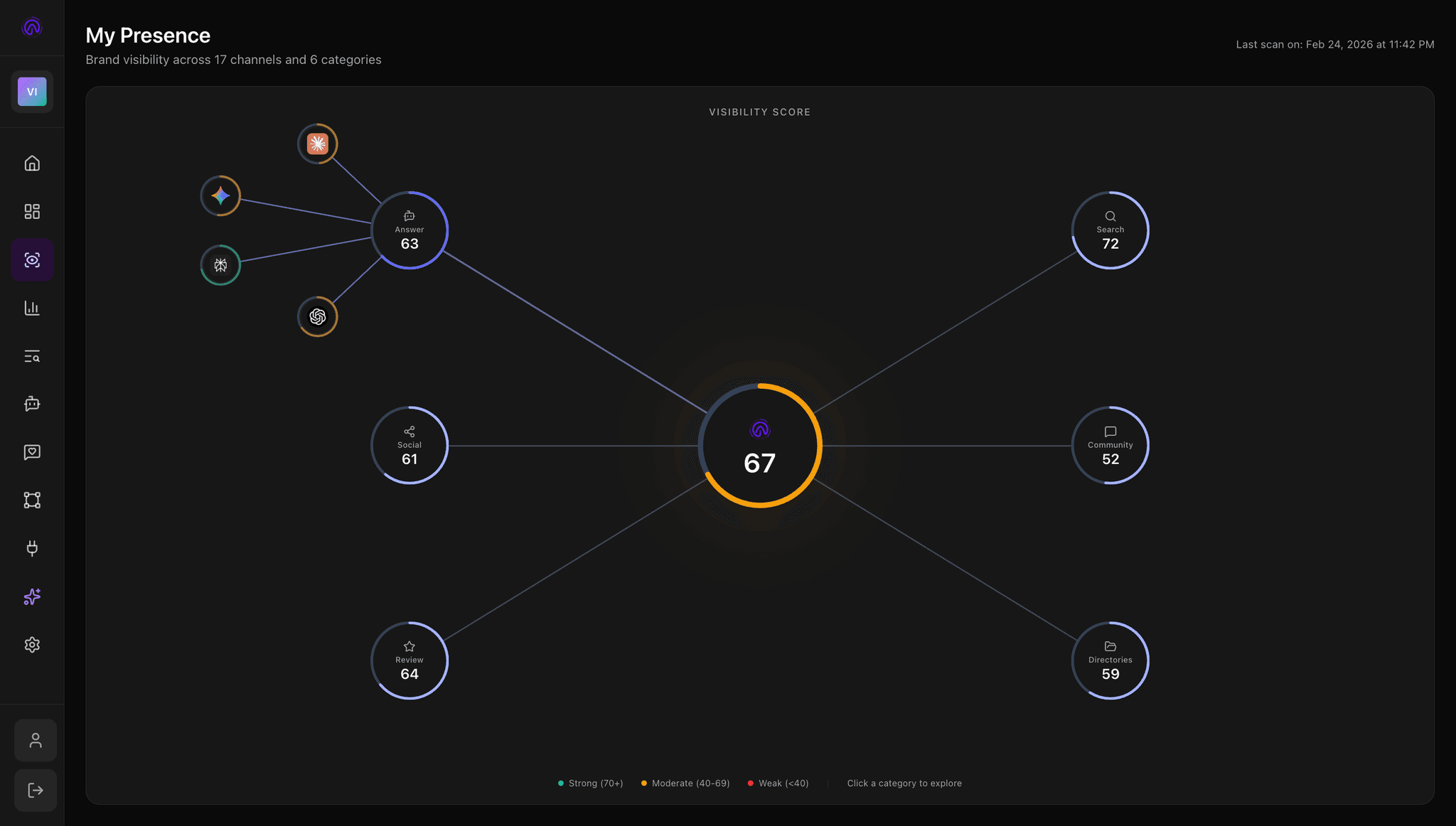Click the plug integrations icon

pyautogui.click(x=32, y=548)
